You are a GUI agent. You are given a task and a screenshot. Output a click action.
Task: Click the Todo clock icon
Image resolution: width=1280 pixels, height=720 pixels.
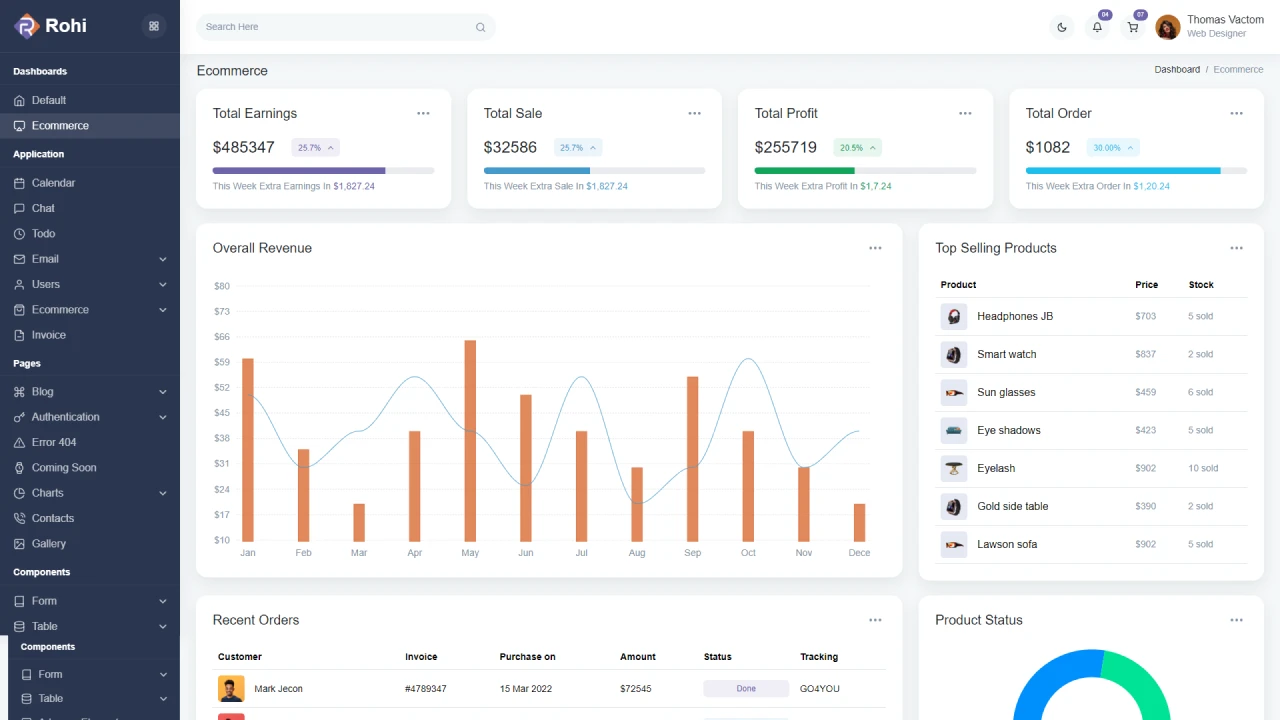19,233
